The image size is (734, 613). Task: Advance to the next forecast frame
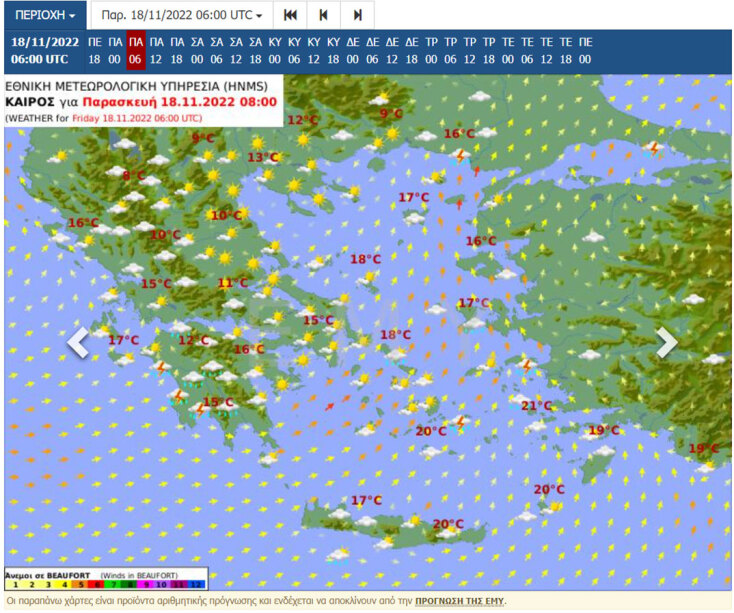coord(357,16)
